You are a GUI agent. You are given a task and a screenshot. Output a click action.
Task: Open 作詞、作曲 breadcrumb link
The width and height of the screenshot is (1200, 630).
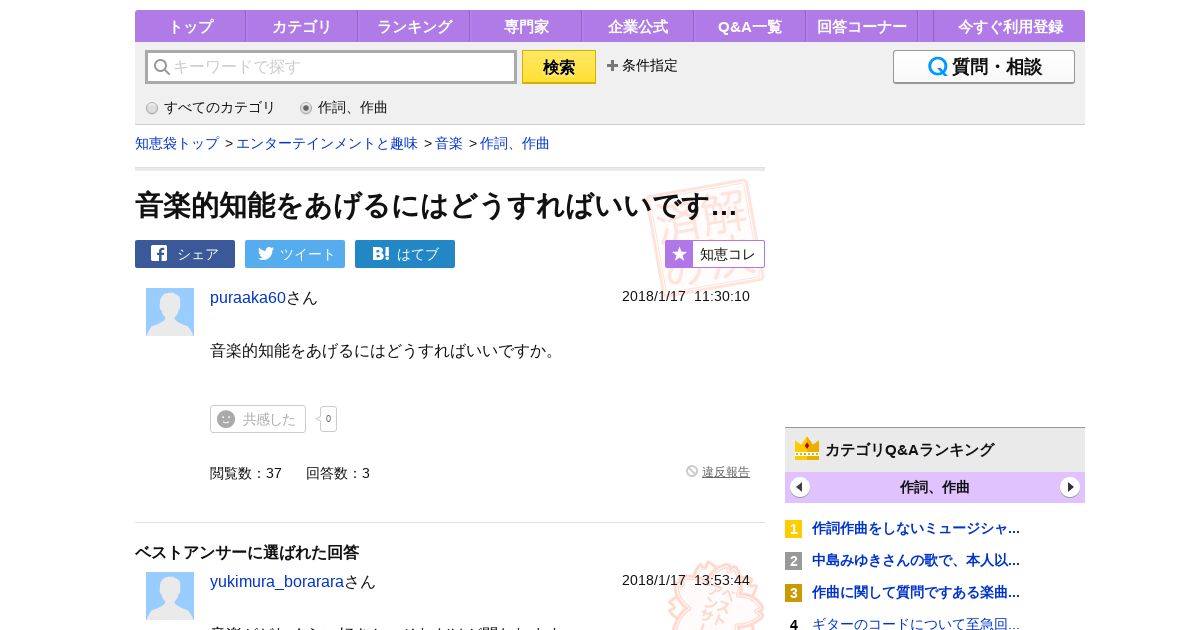[515, 143]
